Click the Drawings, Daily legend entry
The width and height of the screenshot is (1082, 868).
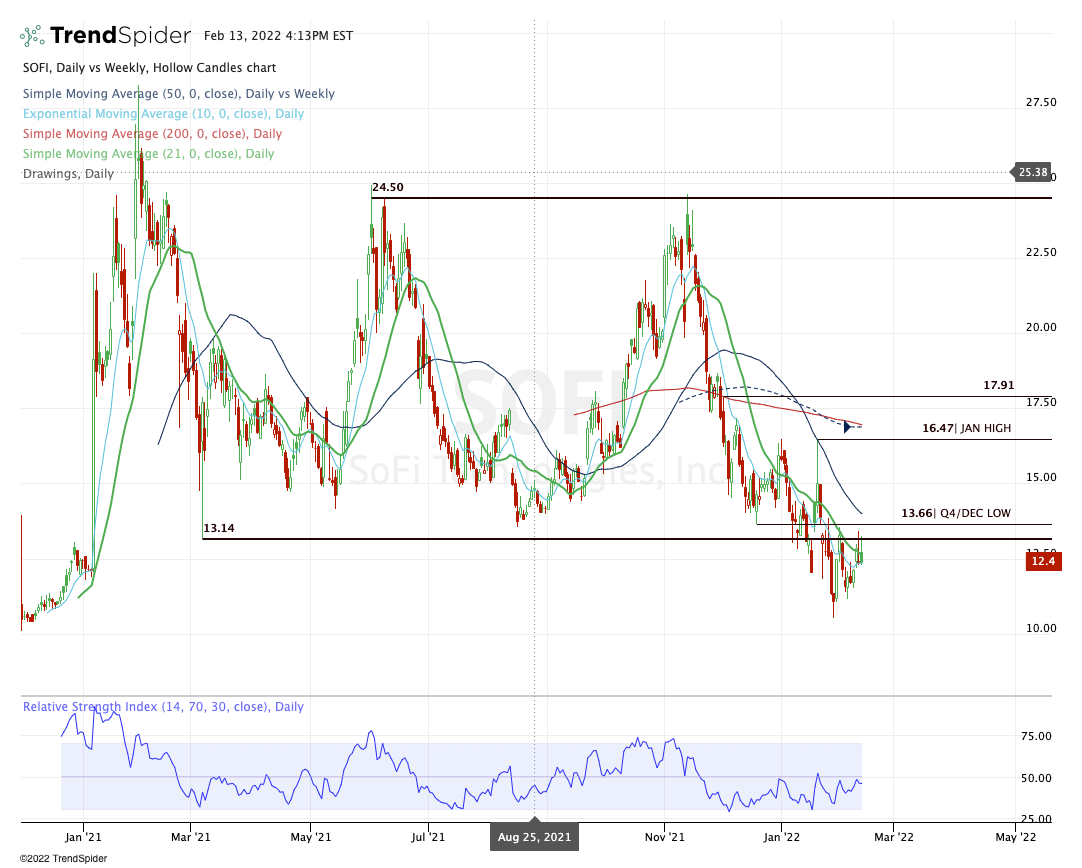pyautogui.click(x=68, y=174)
